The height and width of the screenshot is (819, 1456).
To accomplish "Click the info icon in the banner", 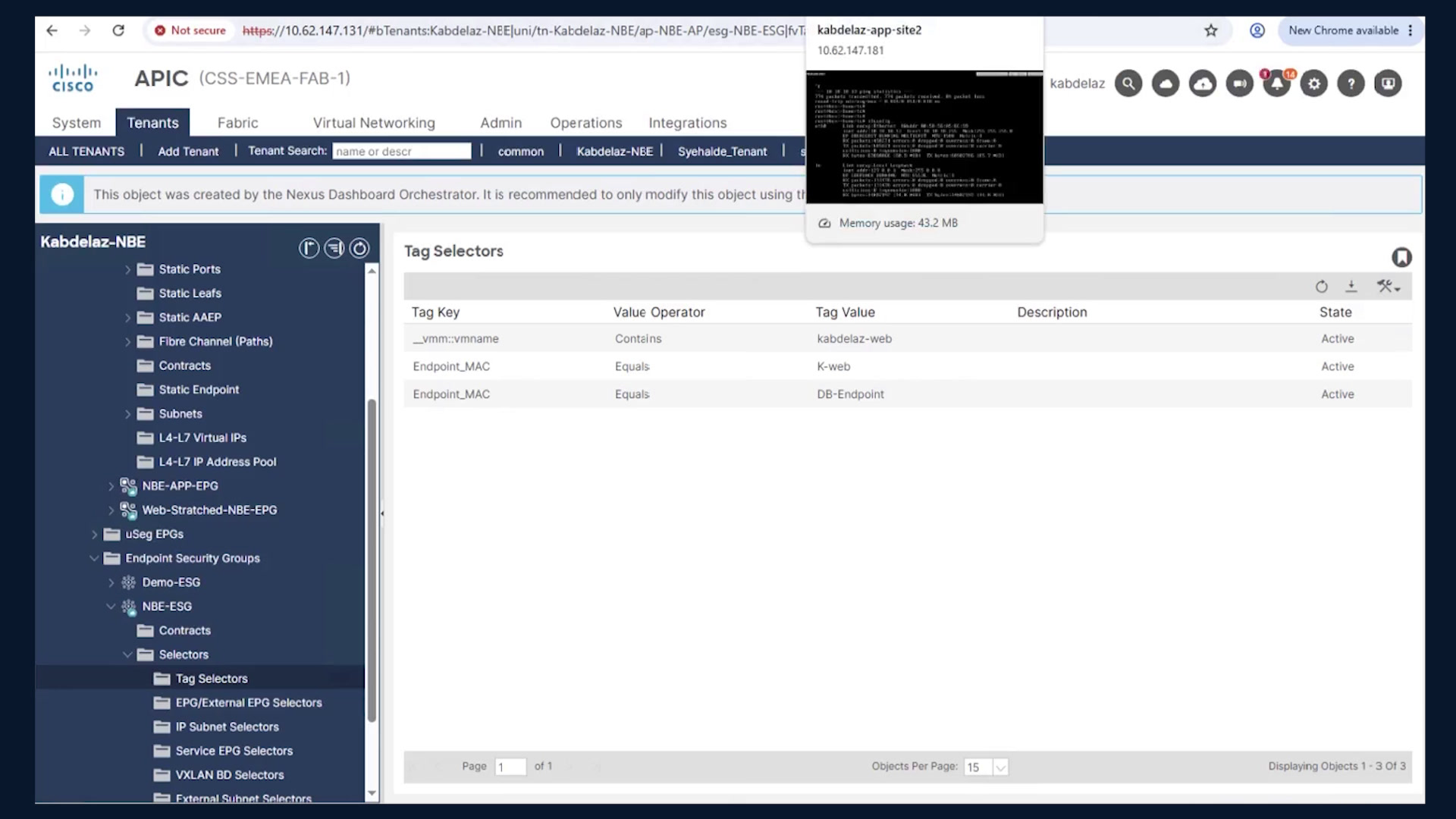I will [62, 195].
